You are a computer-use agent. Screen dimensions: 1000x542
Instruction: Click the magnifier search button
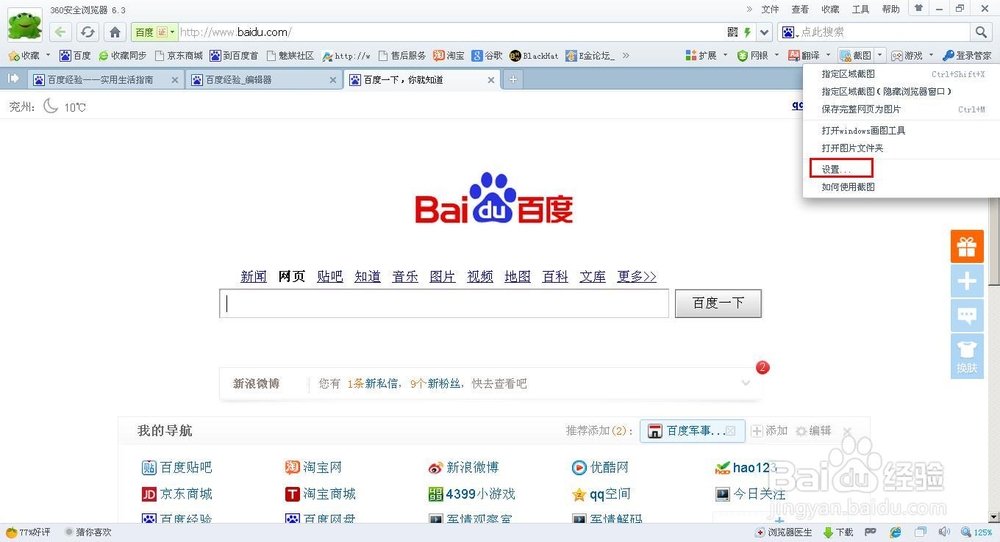click(981, 32)
